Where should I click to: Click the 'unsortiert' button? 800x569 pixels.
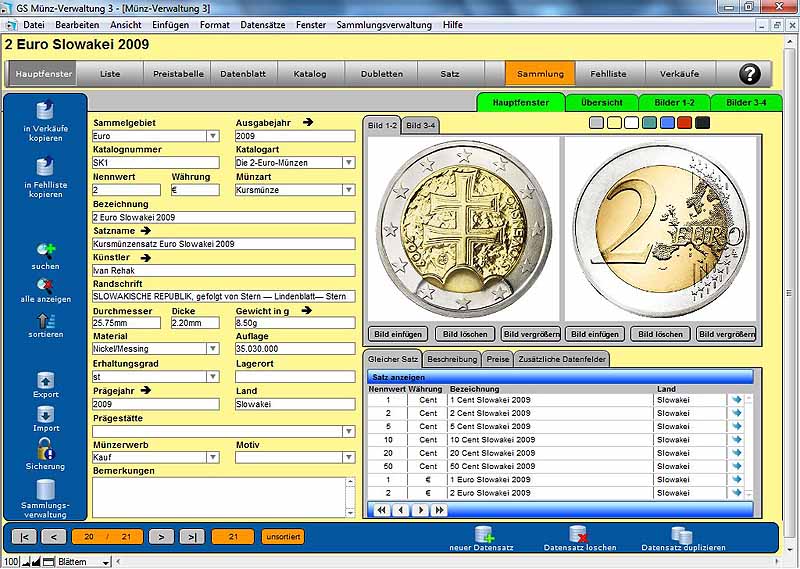point(283,537)
